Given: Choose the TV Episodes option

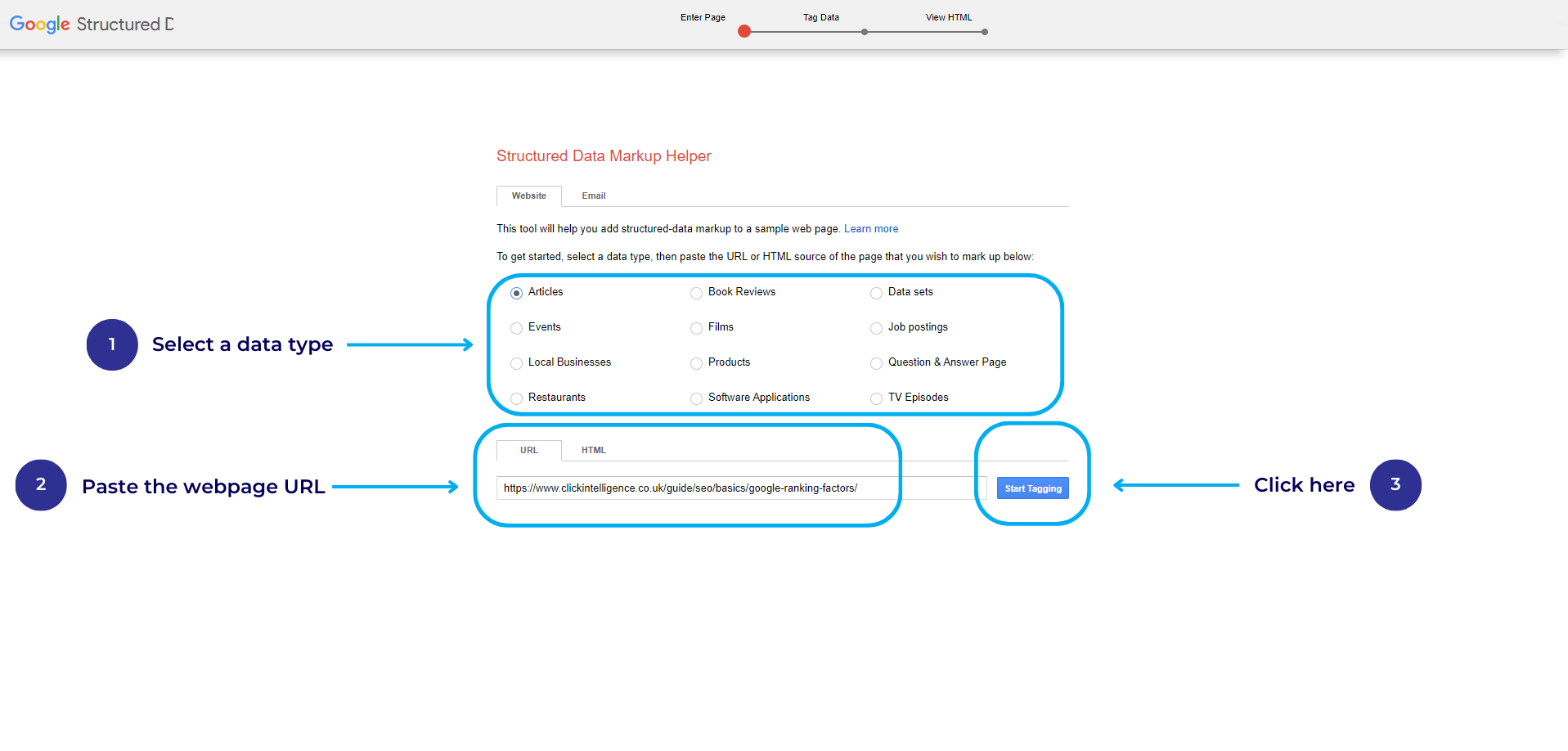Looking at the screenshot, I should [876, 398].
